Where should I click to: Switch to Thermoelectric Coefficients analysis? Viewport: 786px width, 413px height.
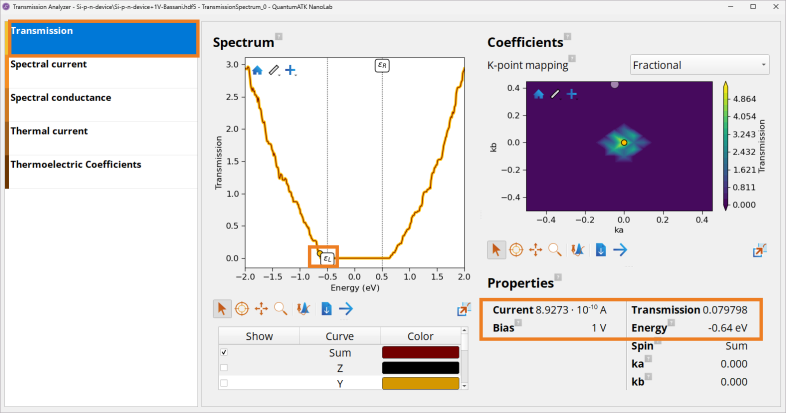click(x=103, y=172)
